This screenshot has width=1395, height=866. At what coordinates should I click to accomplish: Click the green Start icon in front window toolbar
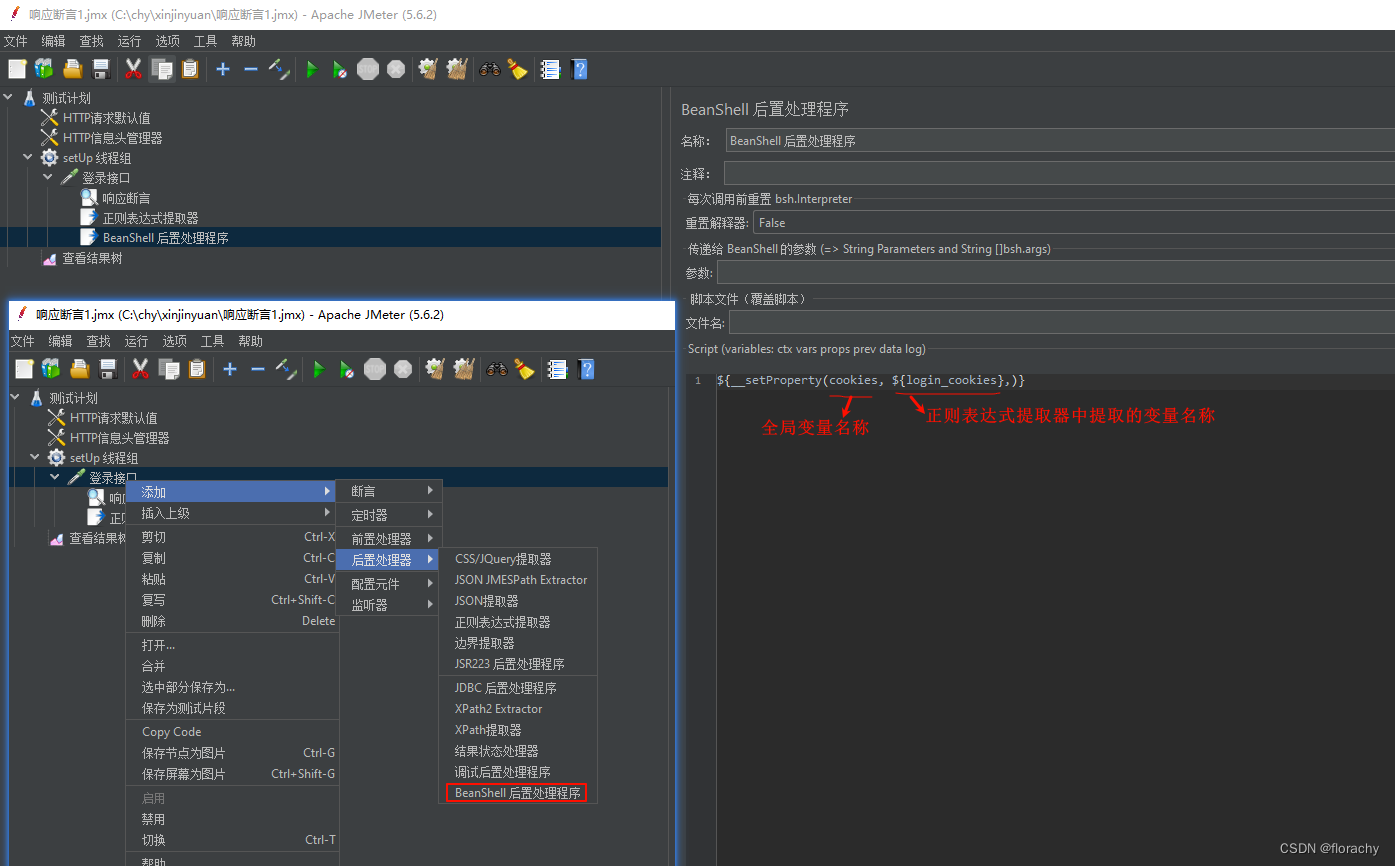319,369
